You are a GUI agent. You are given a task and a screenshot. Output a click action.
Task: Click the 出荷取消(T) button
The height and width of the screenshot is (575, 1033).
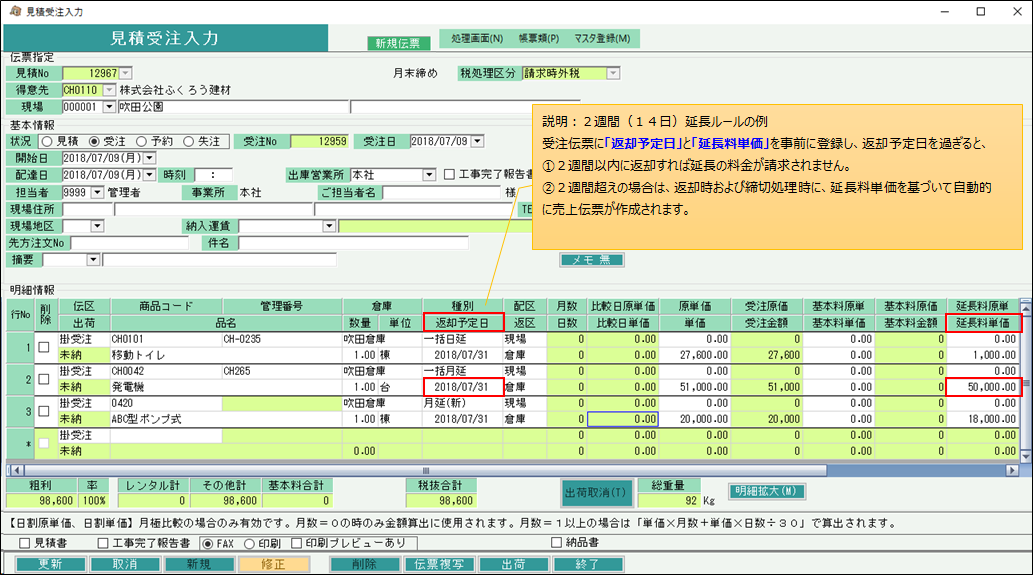[596, 493]
